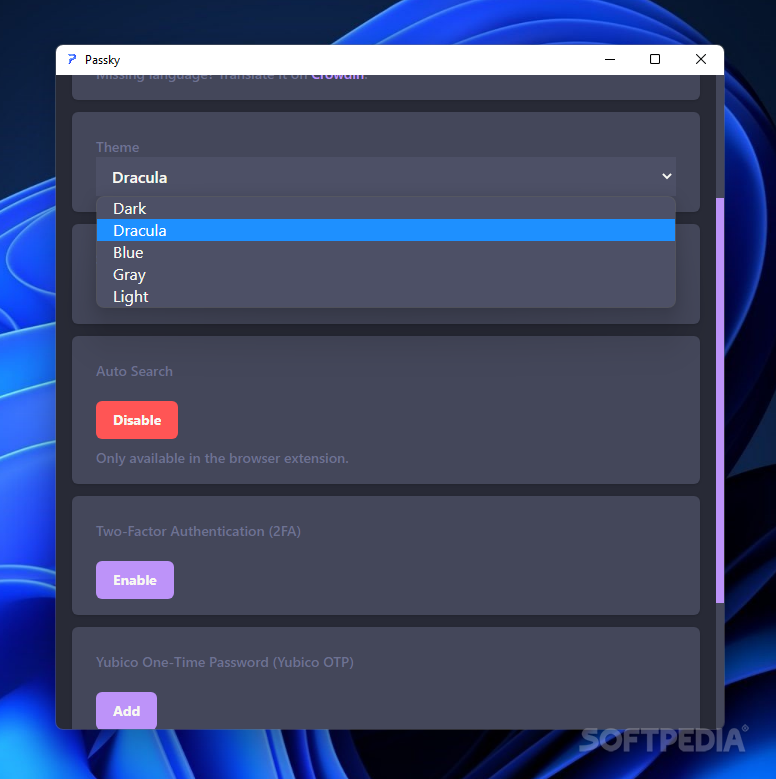Click the 'Only available in the browser extension.' note
The width and height of the screenshot is (776, 779).
tap(222, 458)
